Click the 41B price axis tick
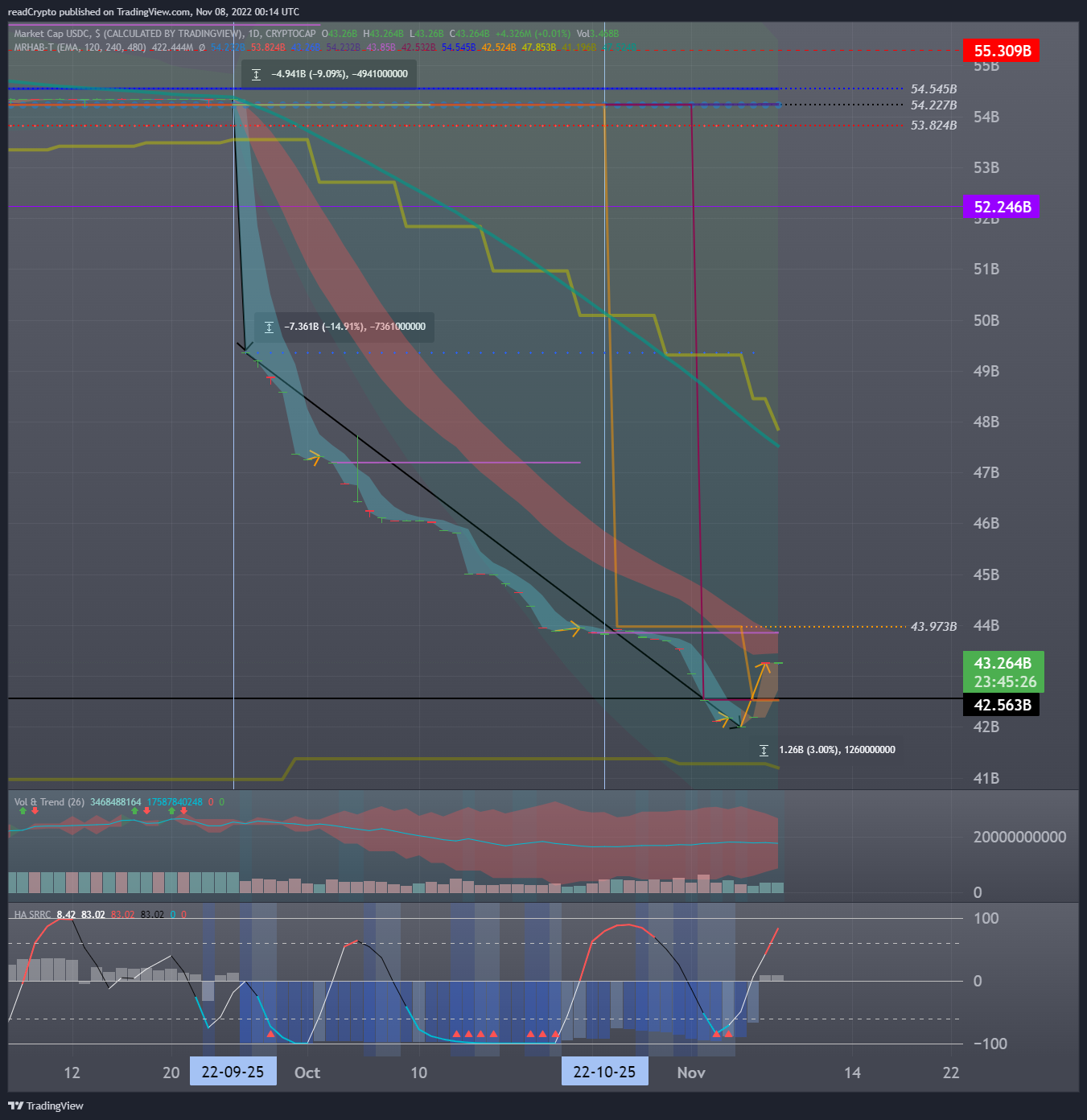The width and height of the screenshot is (1087, 1120). point(986,778)
